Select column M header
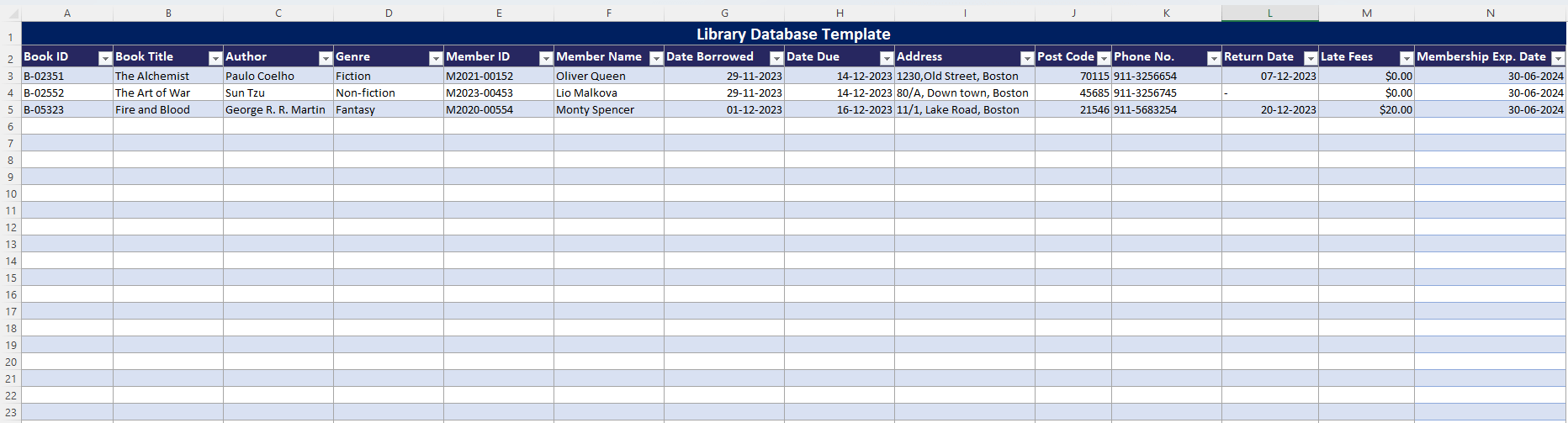 pos(1367,13)
